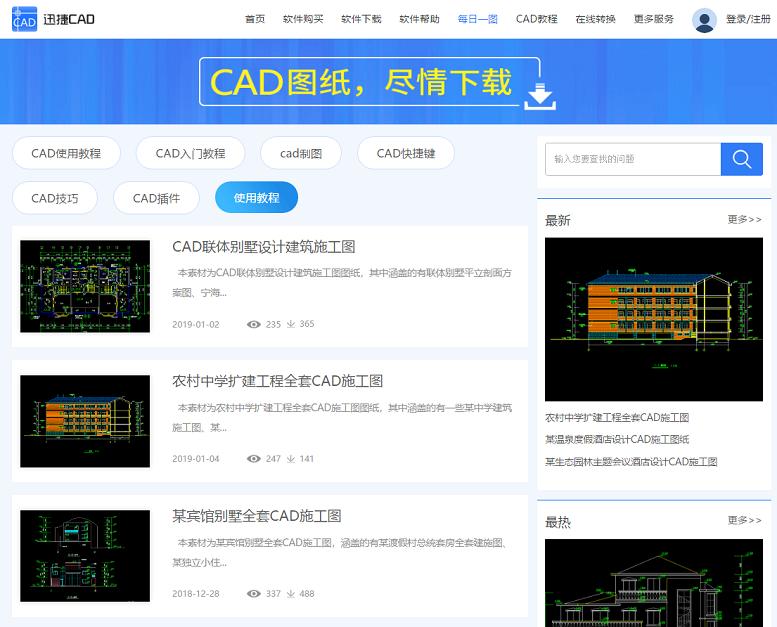Open sidebar link 某温泉度假酒店设计CAD施工图纸
This screenshot has width=777, height=627.
[x=617, y=439]
